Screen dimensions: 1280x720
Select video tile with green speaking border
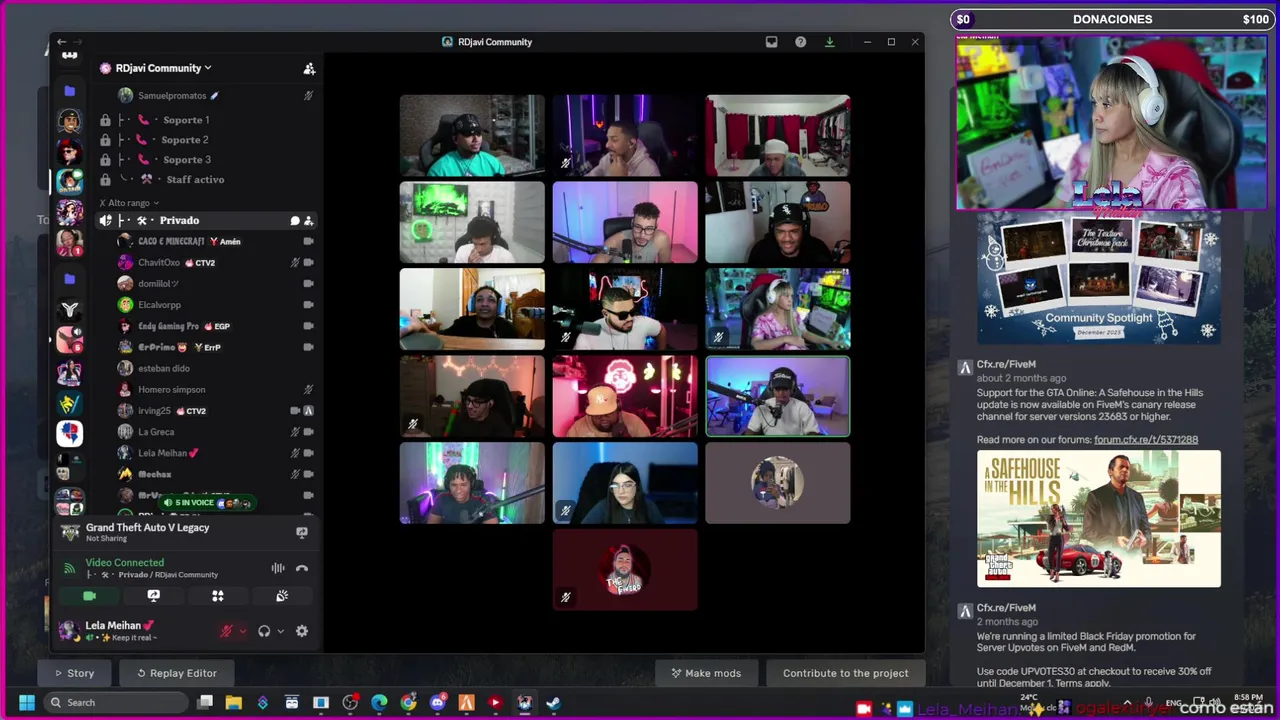pyautogui.click(x=778, y=397)
